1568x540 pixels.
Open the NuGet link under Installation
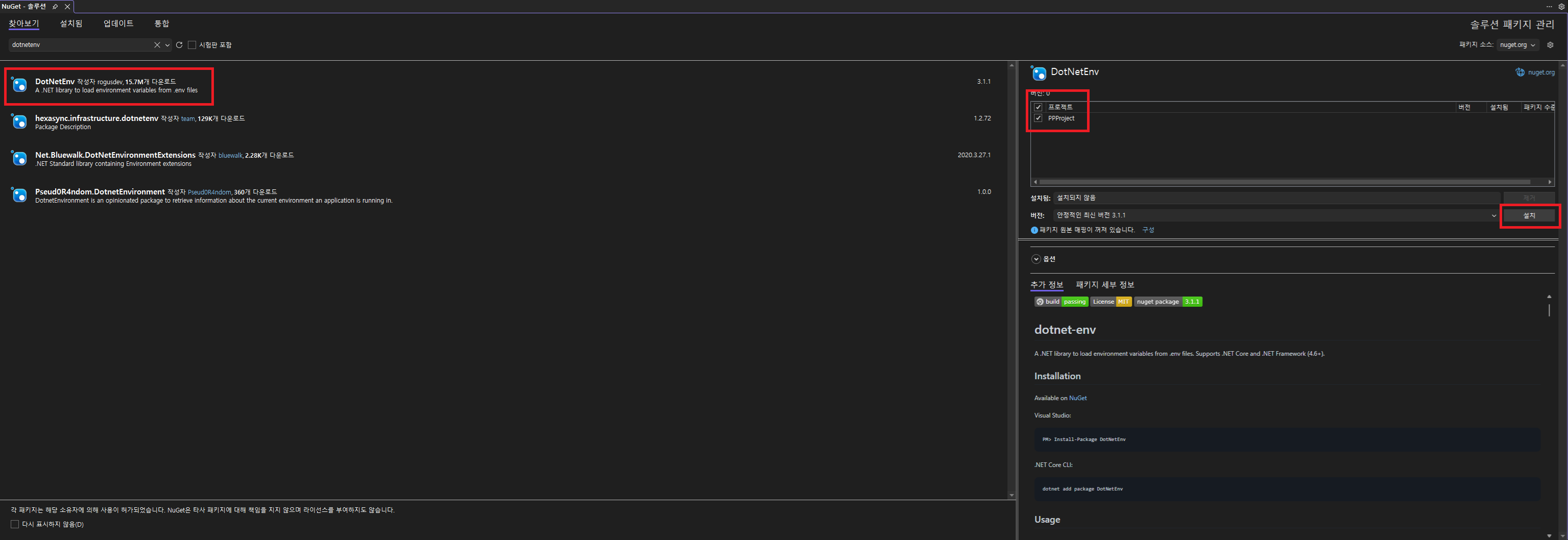(x=1077, y=398)
